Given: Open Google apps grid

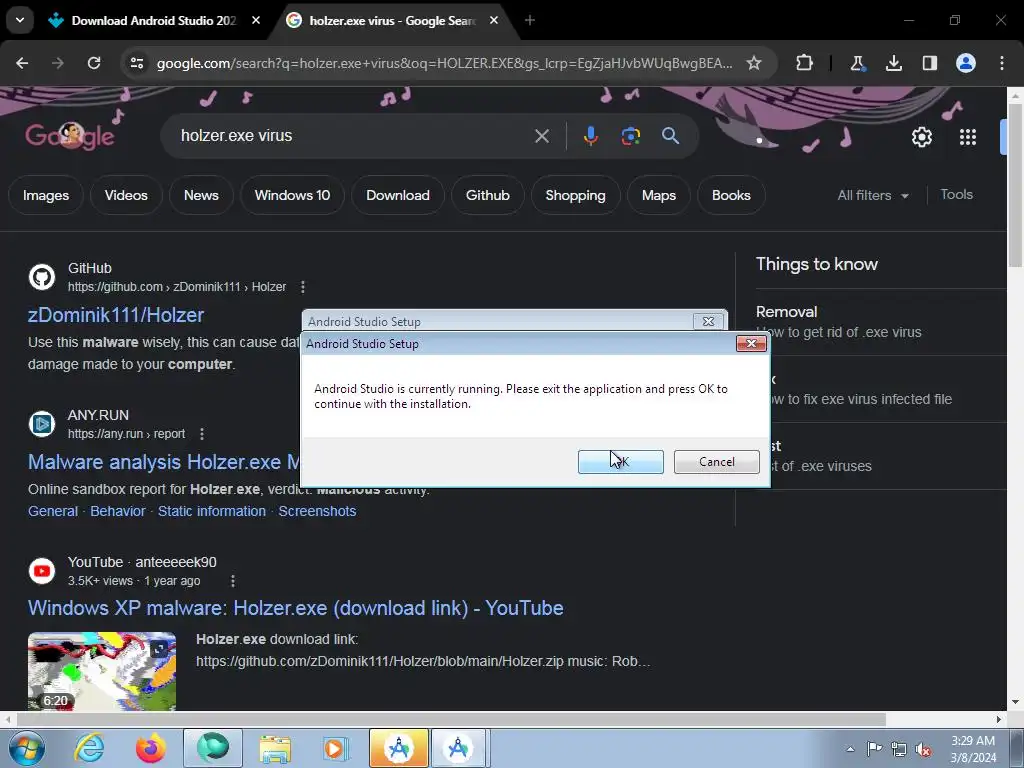Looking at the screenshot, I should [x=968, y=137].
